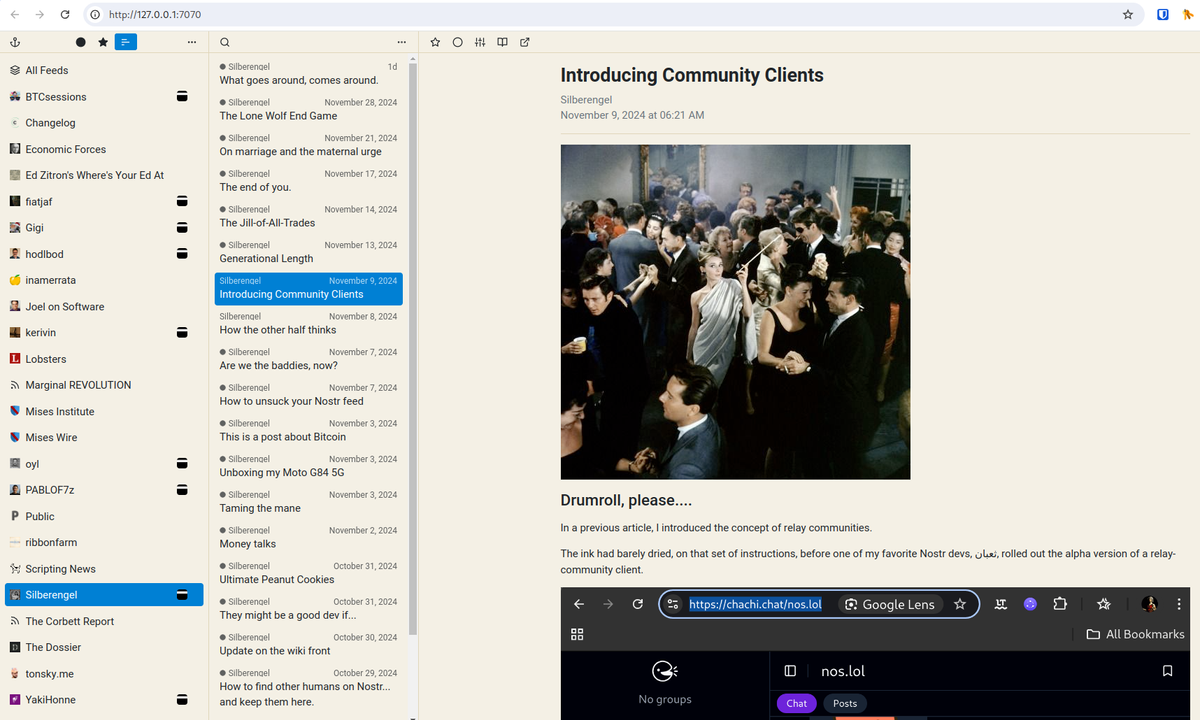Click the party crowd photo in article
1200x720 pixels.
coord(735,312)
